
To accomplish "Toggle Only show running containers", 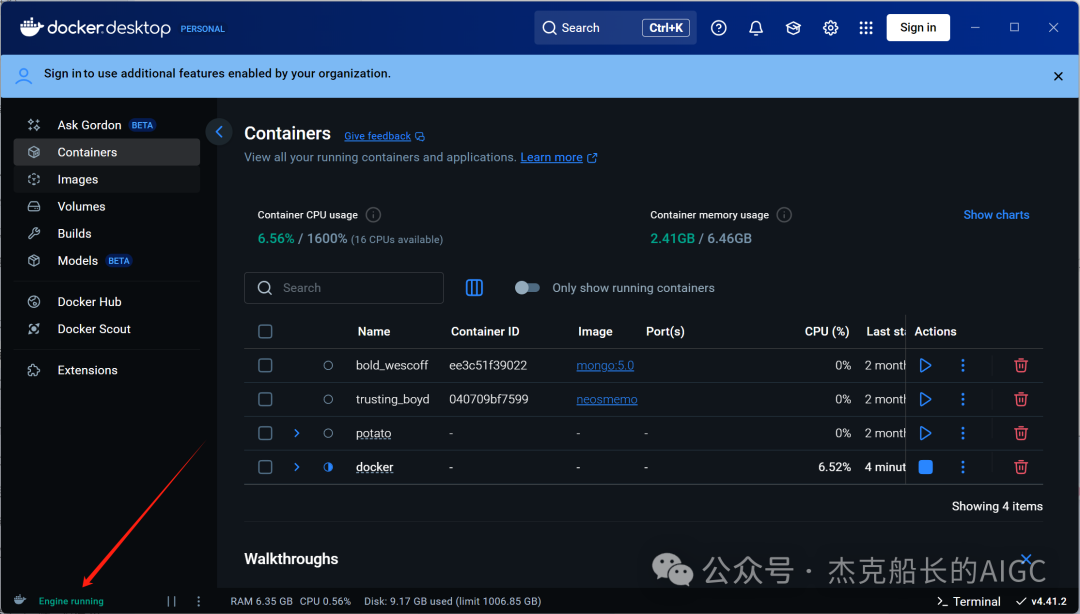I will click(527, 287).
